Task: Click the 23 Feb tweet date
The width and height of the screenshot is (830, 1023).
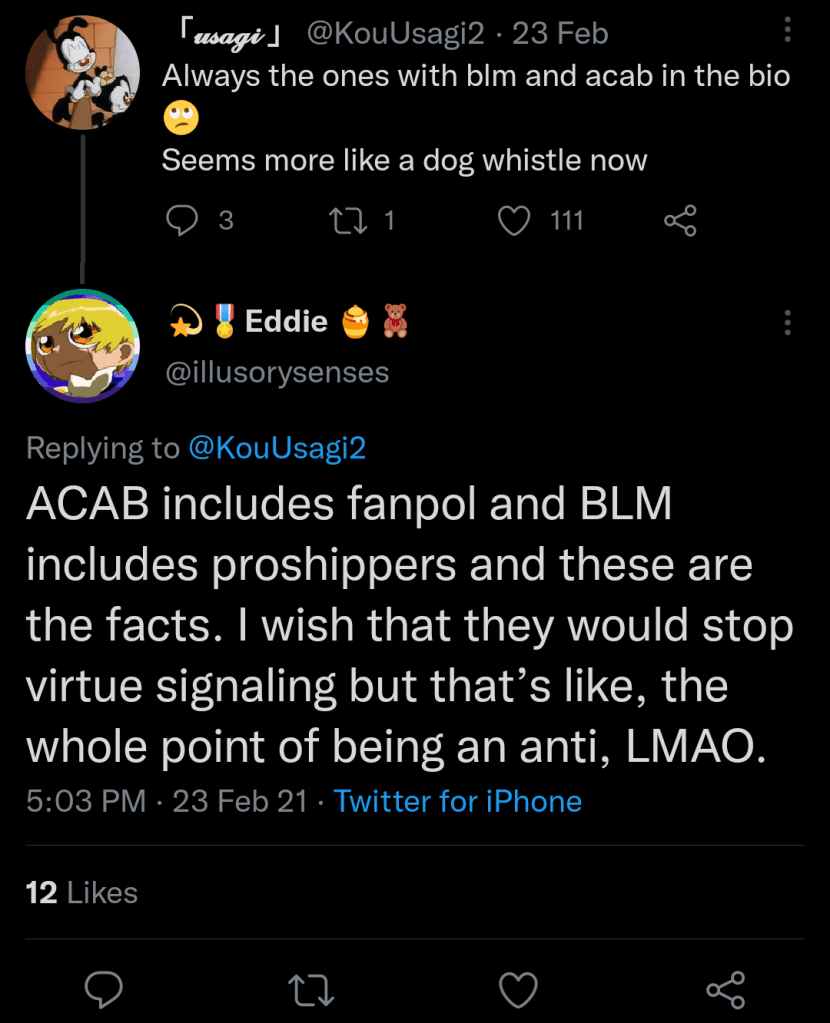Action: click(560, 34)
